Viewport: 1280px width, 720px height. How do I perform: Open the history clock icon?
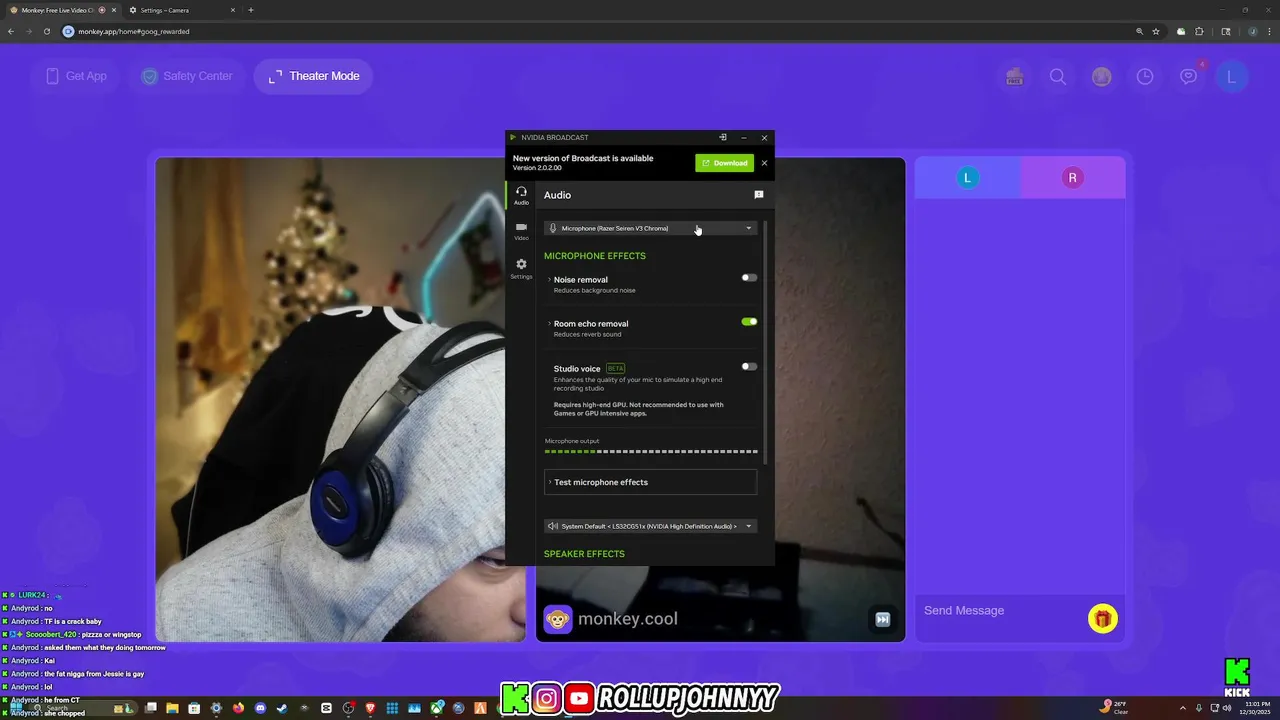pos(1145,77)
